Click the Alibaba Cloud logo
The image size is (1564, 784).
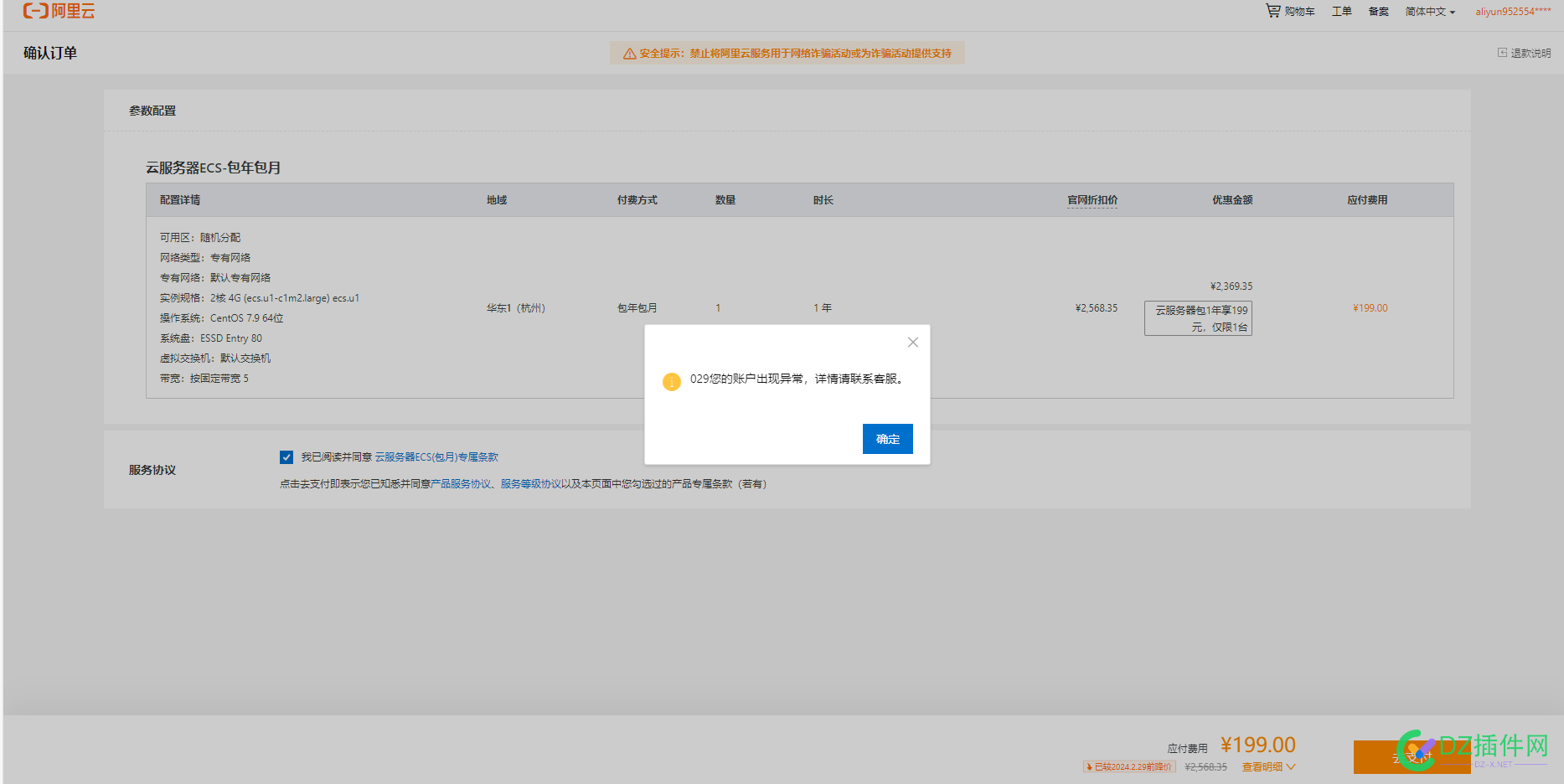[59, 11]
